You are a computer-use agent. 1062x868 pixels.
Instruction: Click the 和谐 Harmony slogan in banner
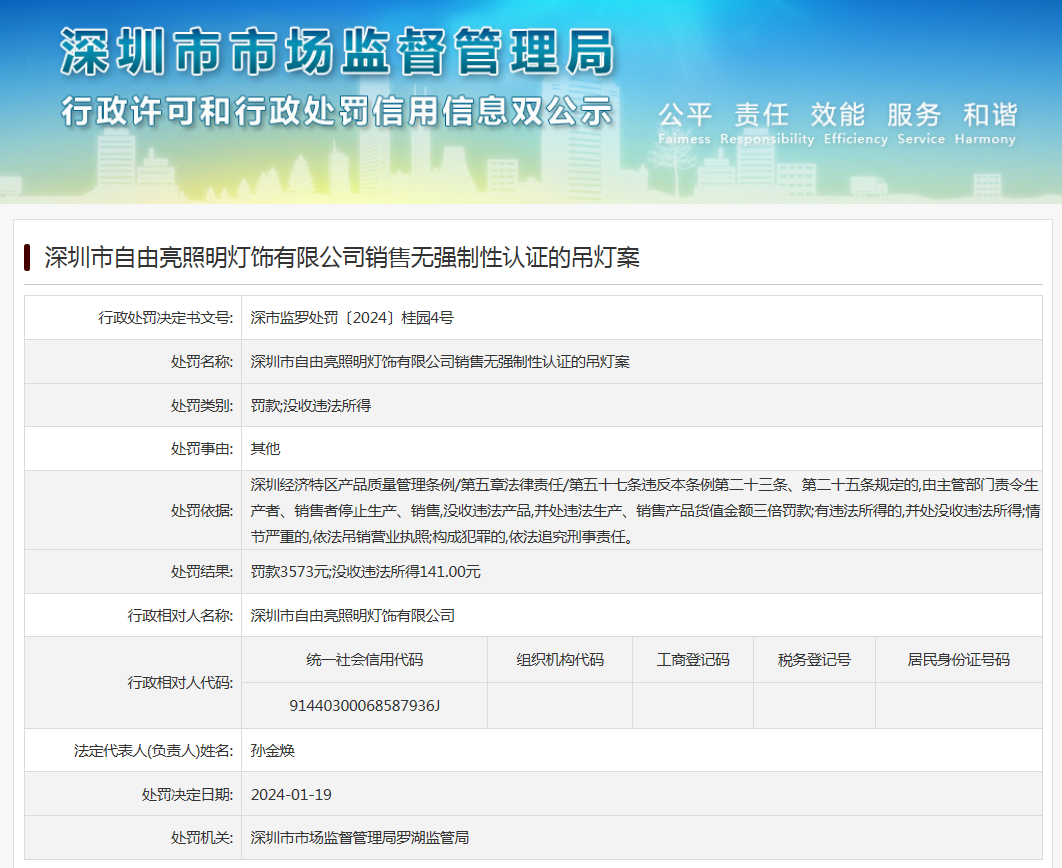tap(986, 123)
